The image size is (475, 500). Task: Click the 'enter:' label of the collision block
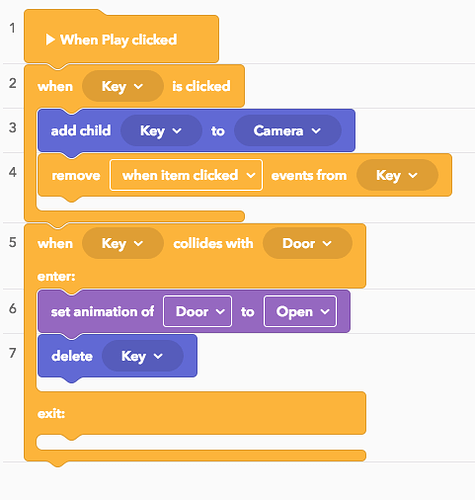[x=56, y=276]
